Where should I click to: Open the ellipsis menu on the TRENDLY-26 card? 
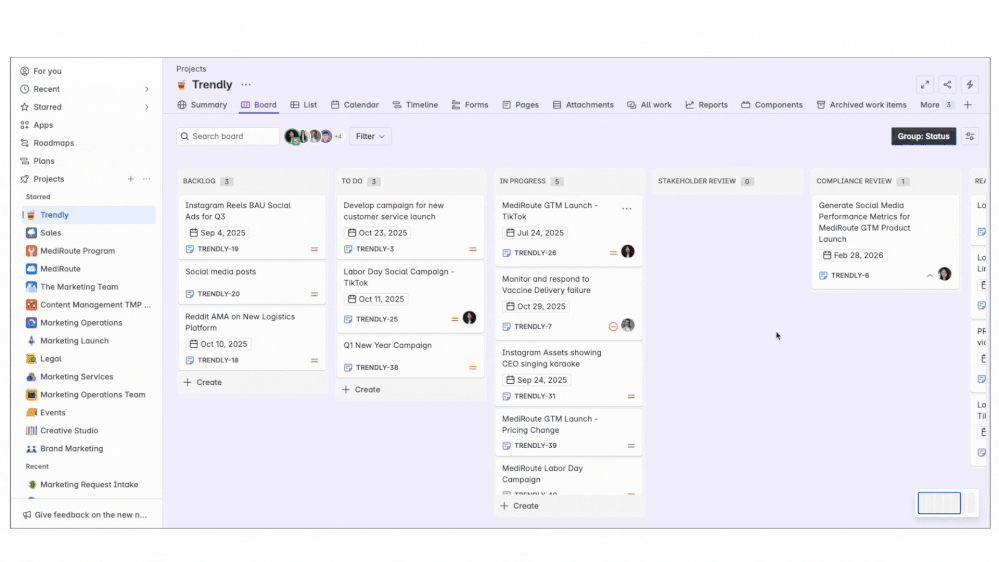tap(627, 208)
